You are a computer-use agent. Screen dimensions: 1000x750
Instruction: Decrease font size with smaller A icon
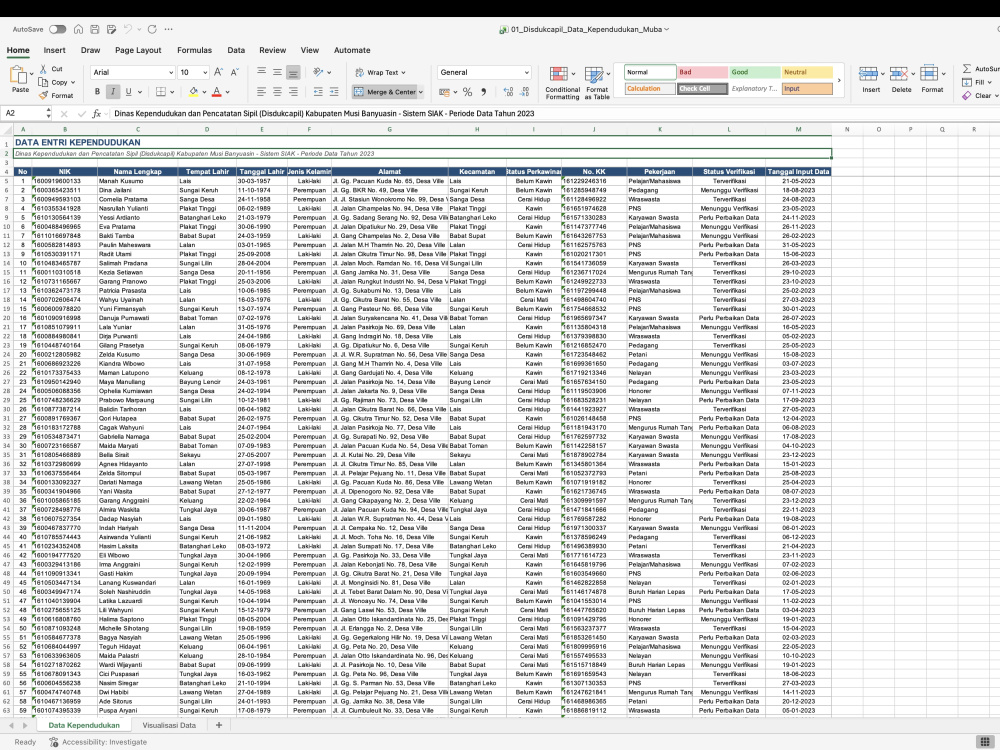[235, 73]
